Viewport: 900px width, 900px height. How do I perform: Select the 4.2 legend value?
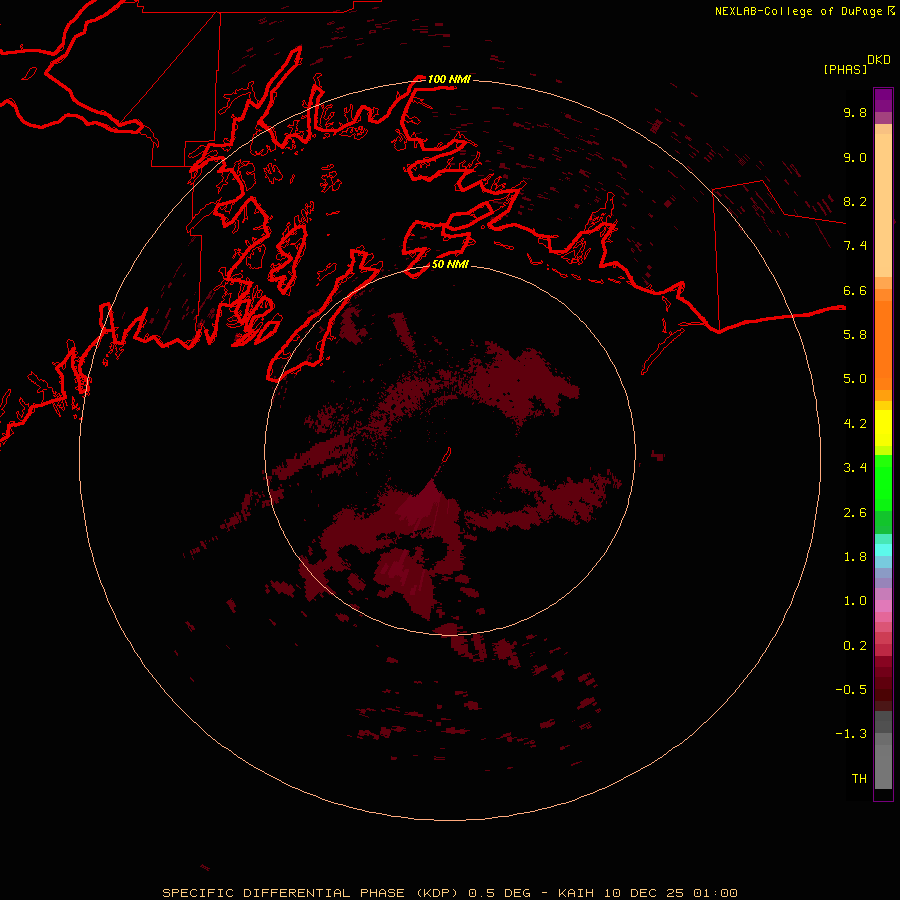(x=855, y=424)
